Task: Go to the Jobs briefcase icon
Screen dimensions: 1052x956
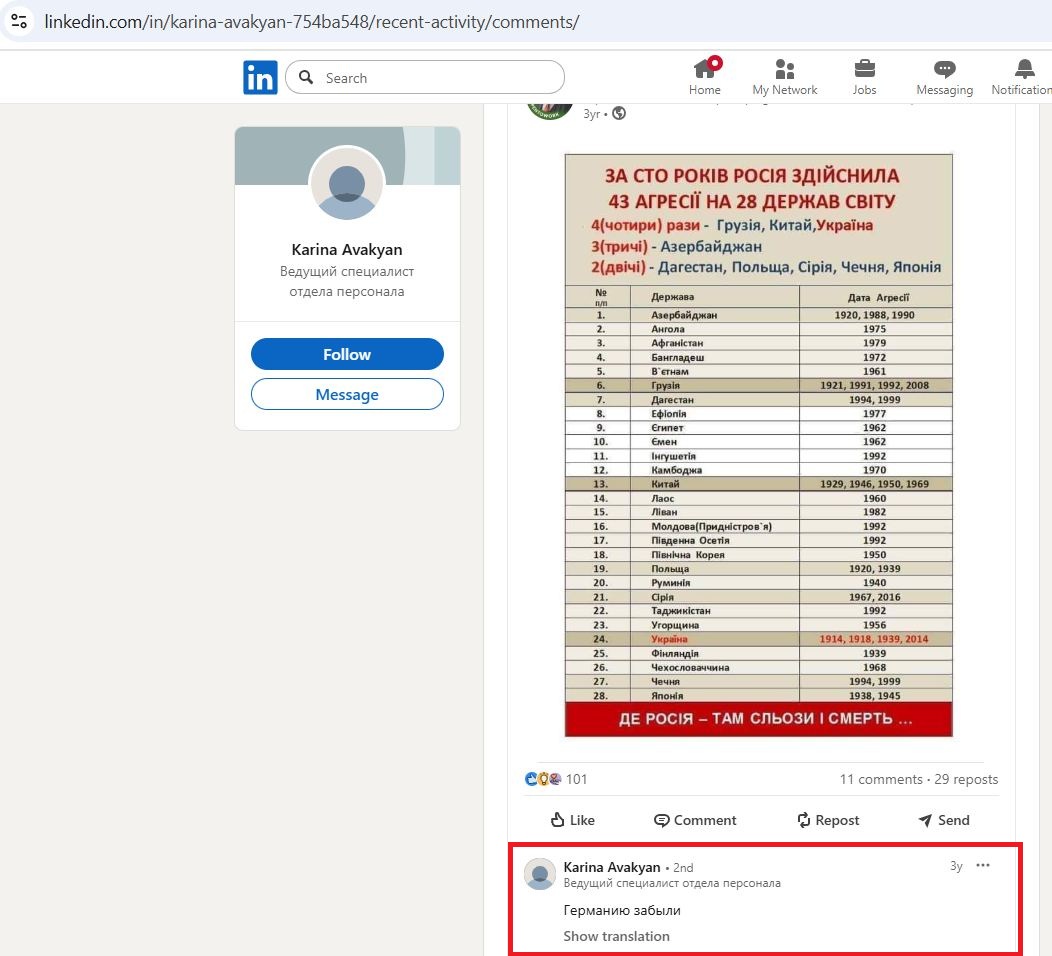Action: [x=864, y=70]
